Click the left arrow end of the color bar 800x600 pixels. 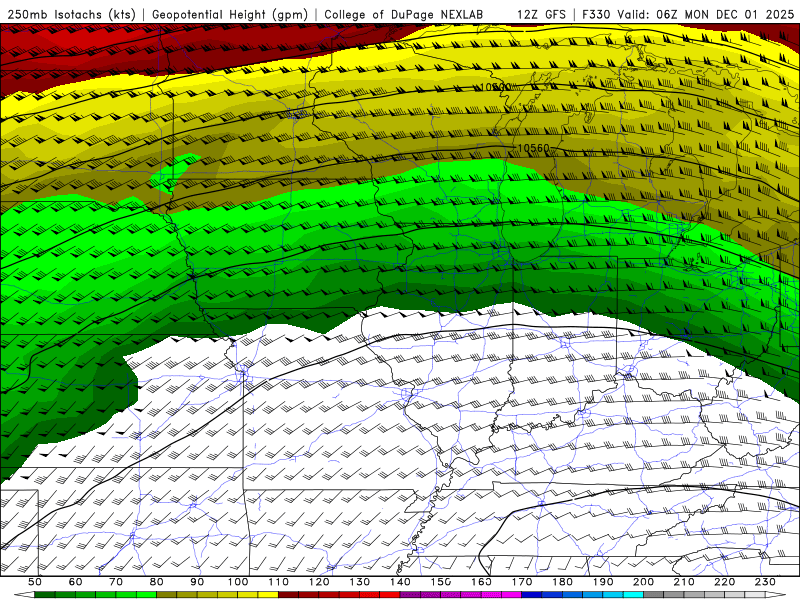(24, 595)
